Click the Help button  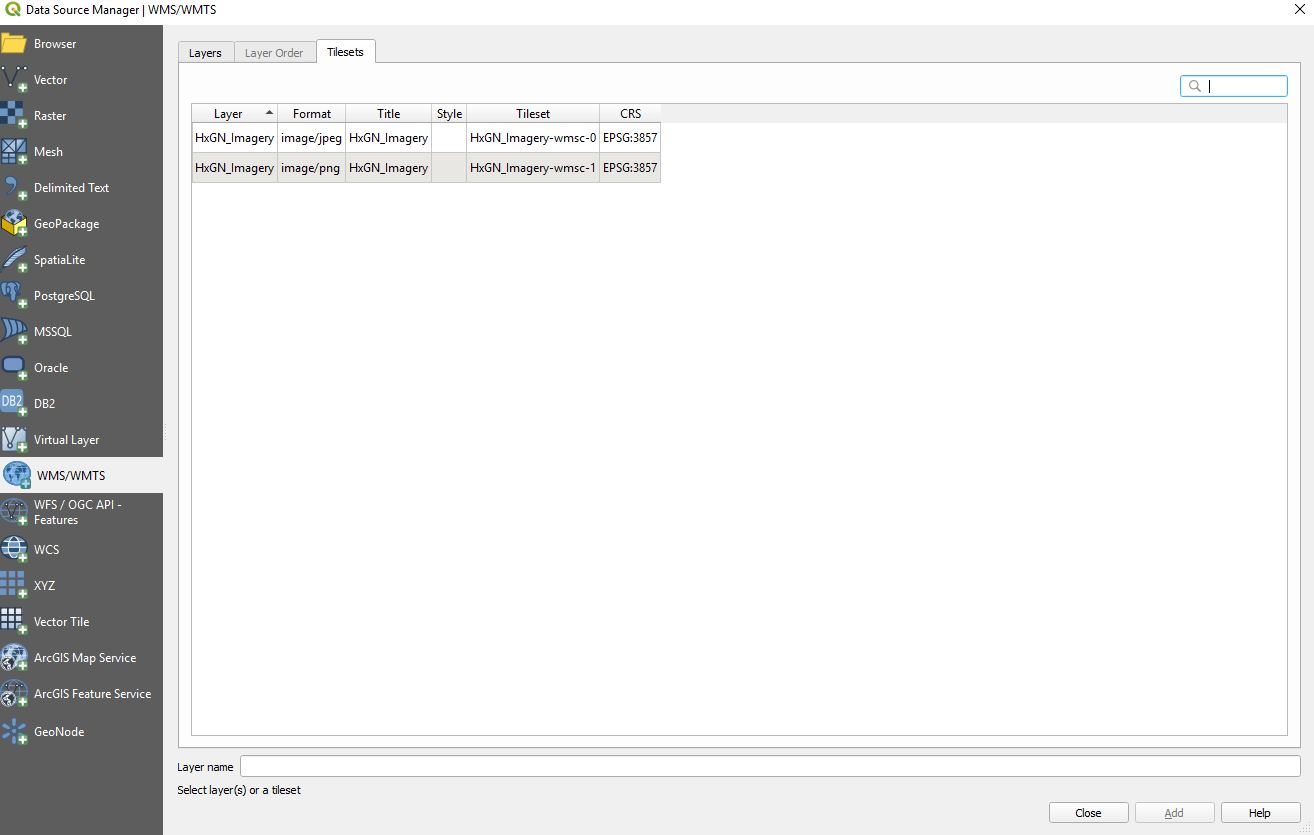click(x=1260, y=813)
